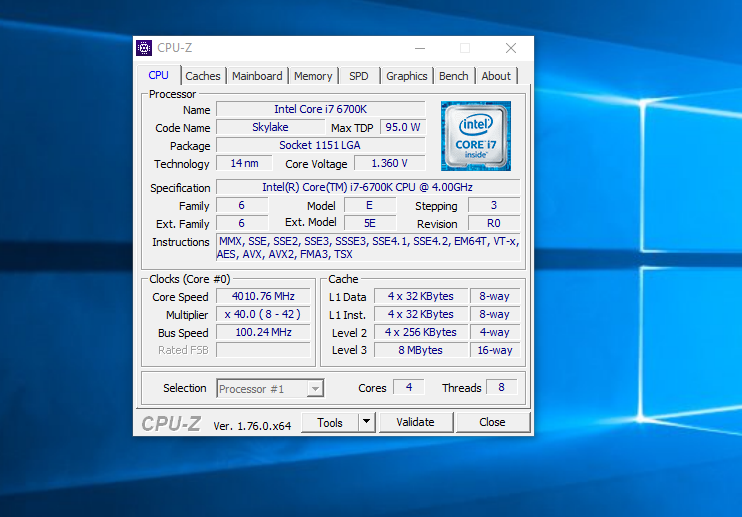Click the Stepping value 3
This screenshot has width=742, height=517.
(x=494, y=205)
